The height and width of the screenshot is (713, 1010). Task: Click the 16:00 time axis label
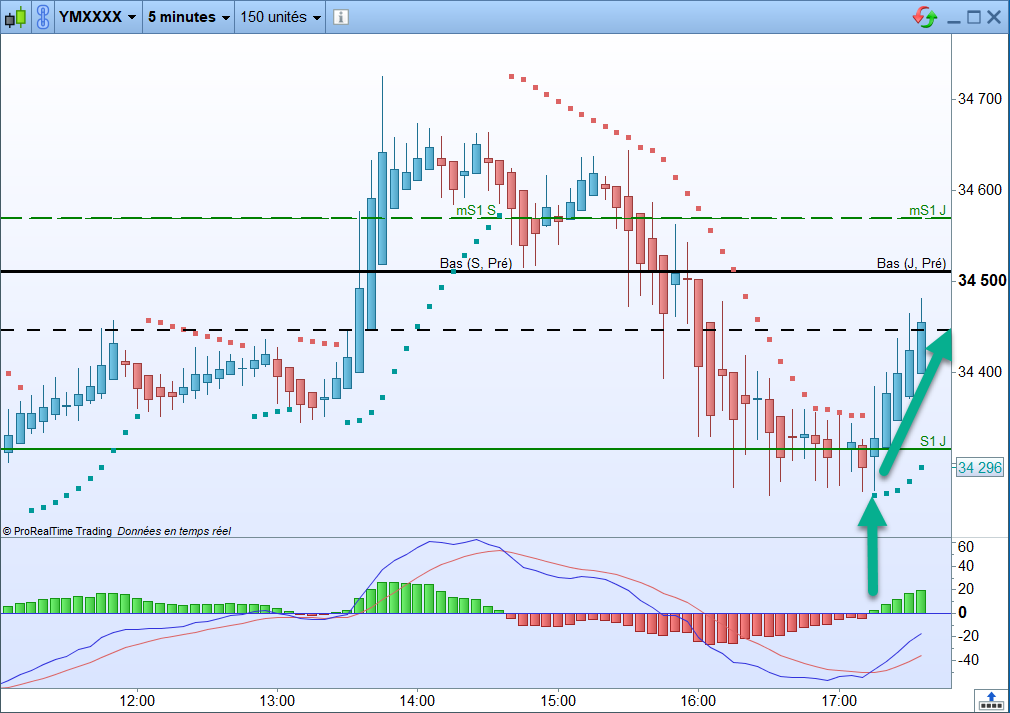point(698,701)
